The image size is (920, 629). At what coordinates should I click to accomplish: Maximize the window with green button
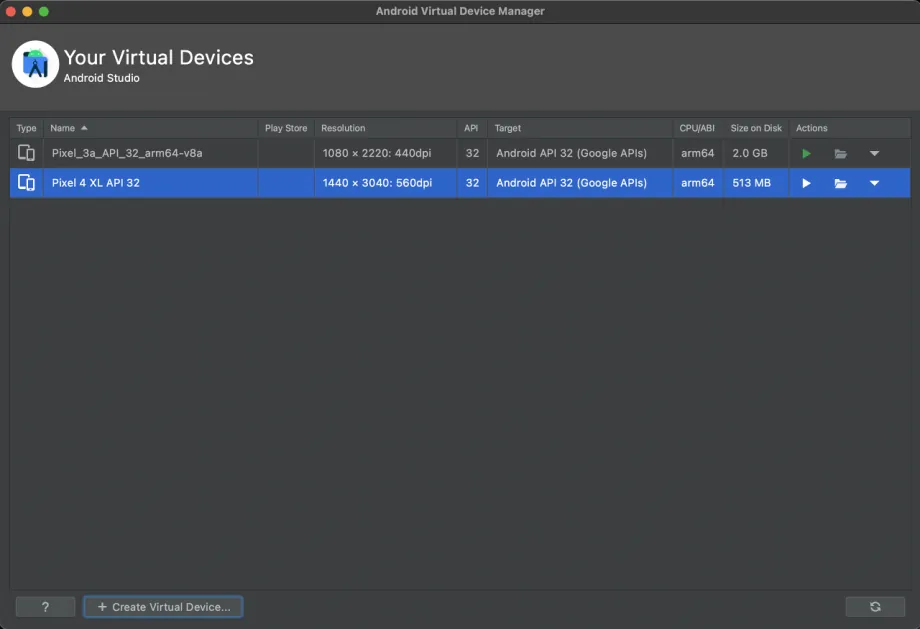tap(43, 11)
